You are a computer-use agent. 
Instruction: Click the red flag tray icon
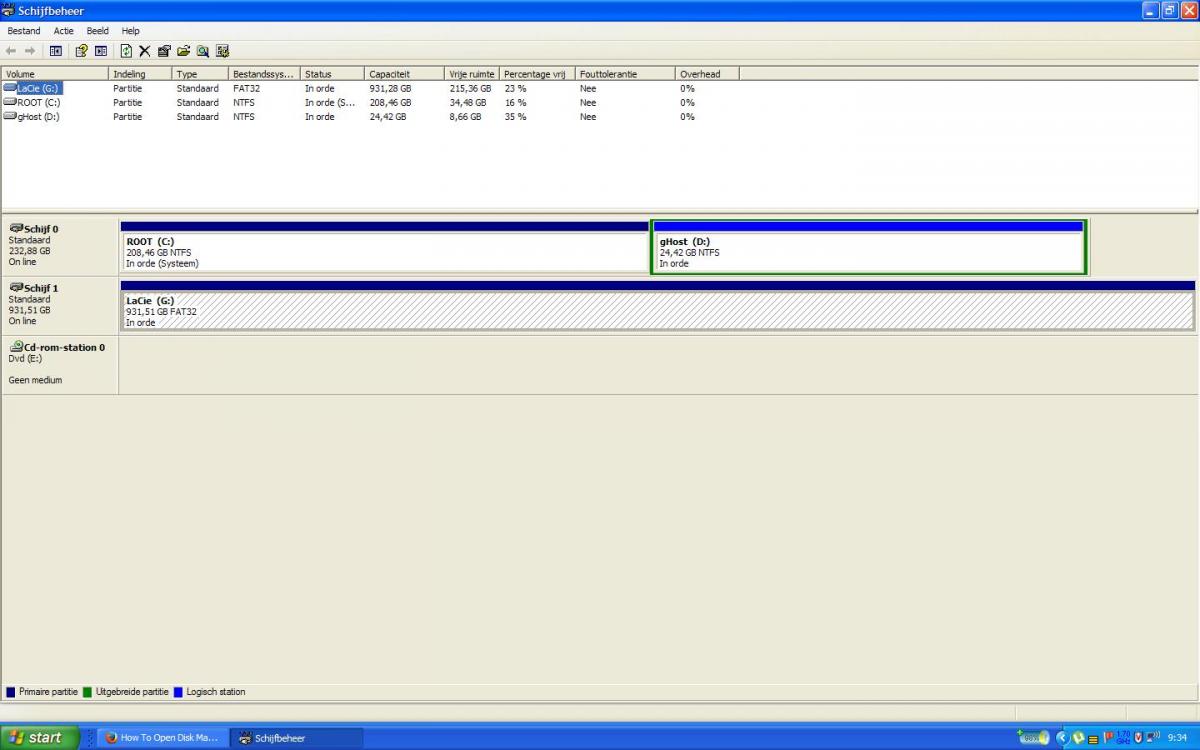tap(1108, 738)
